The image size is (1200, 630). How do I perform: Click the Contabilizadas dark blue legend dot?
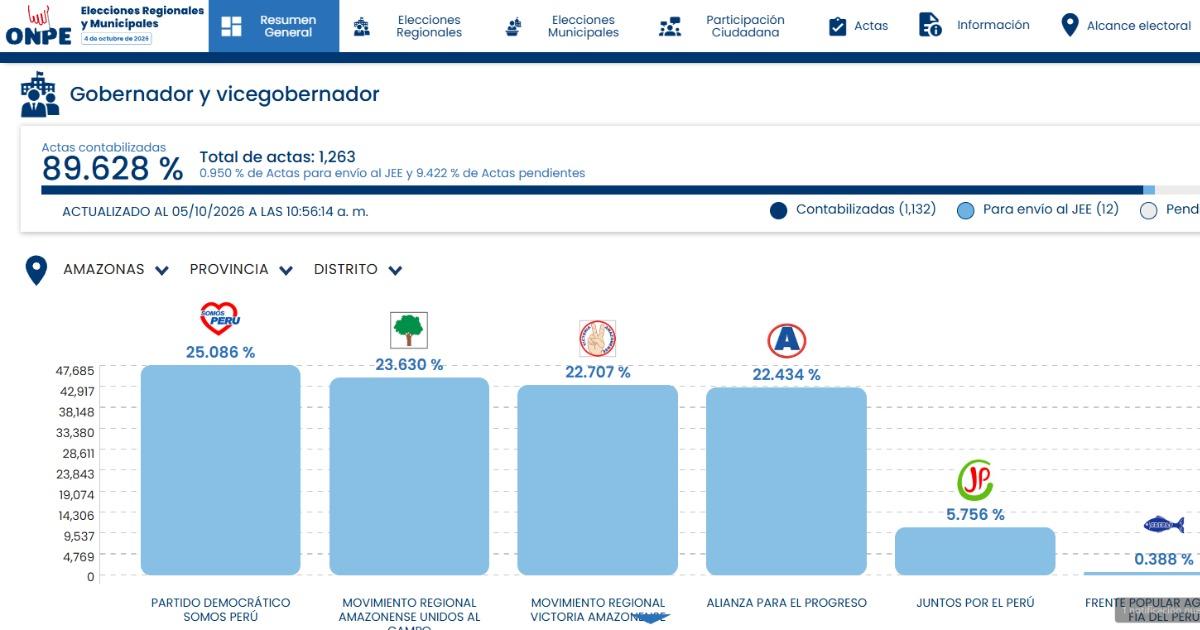coord(779,211)
